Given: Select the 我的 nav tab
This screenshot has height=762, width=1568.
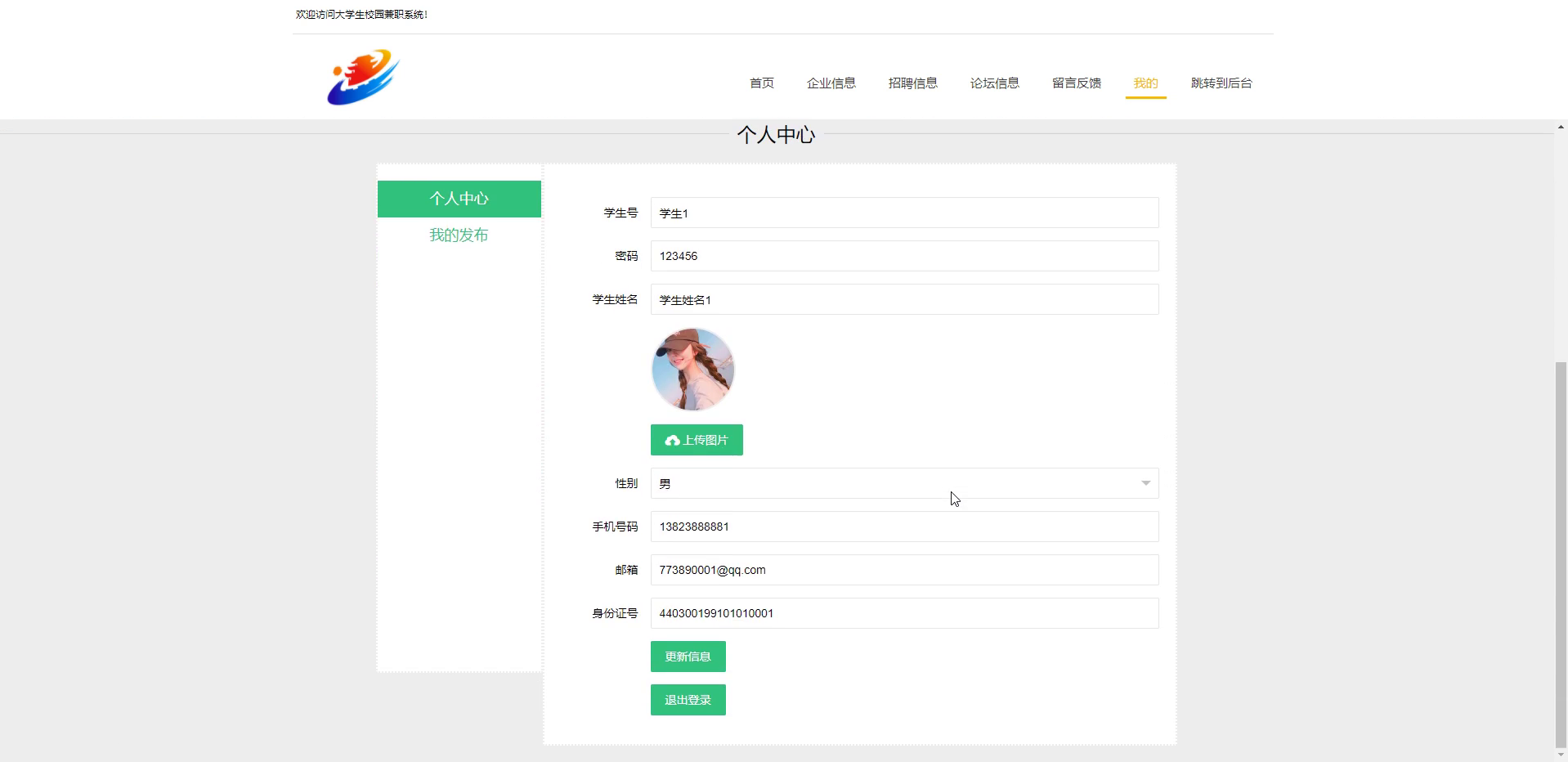Looking at the screenshot, I should coord(1145,83).
